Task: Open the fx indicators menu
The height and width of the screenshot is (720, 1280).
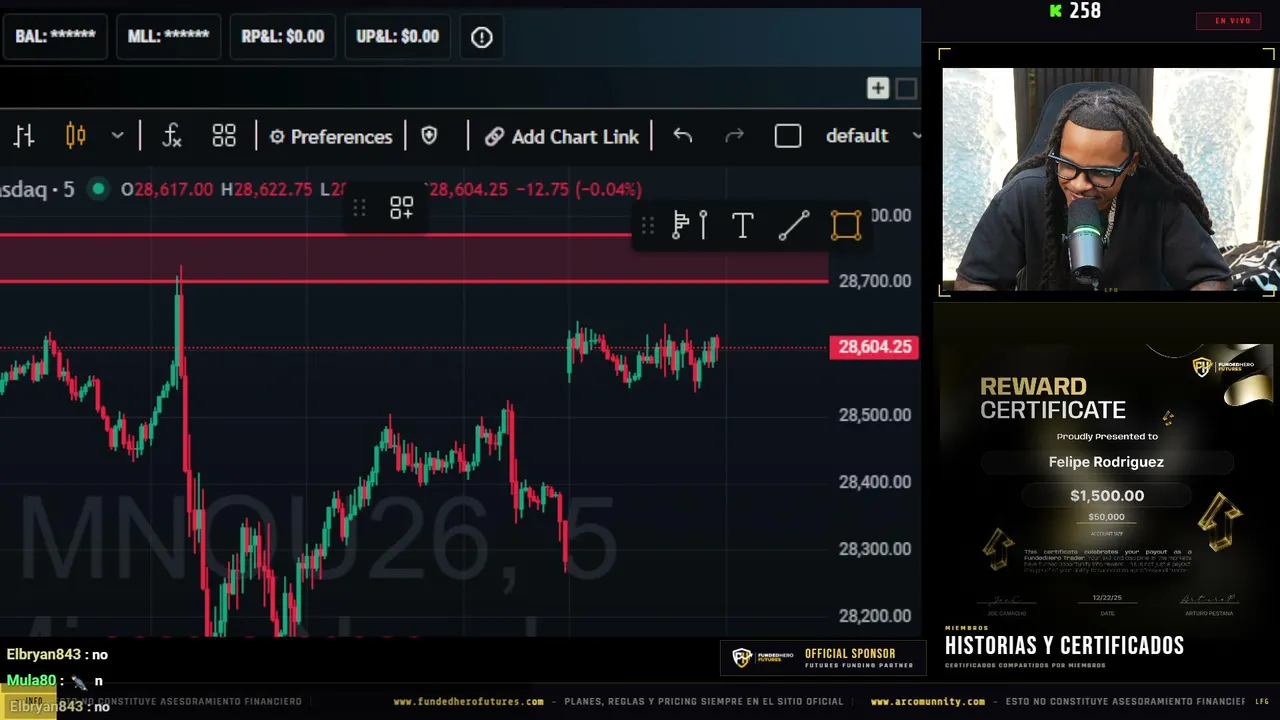Action: (172, 136)
